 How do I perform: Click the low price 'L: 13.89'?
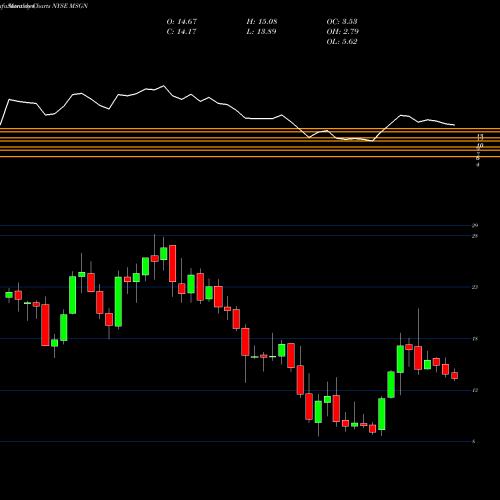261,32
